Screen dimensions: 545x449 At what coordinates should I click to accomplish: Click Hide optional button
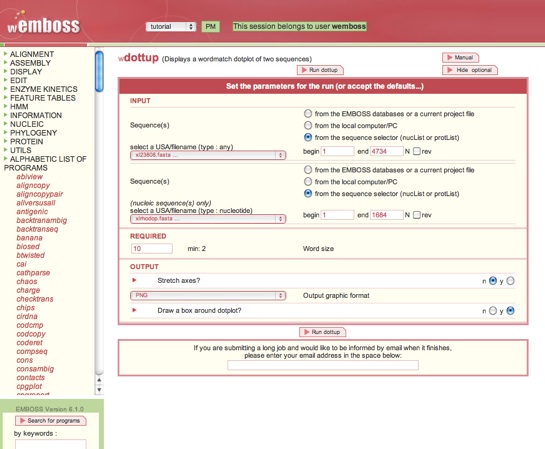click(x=470, y=70)
